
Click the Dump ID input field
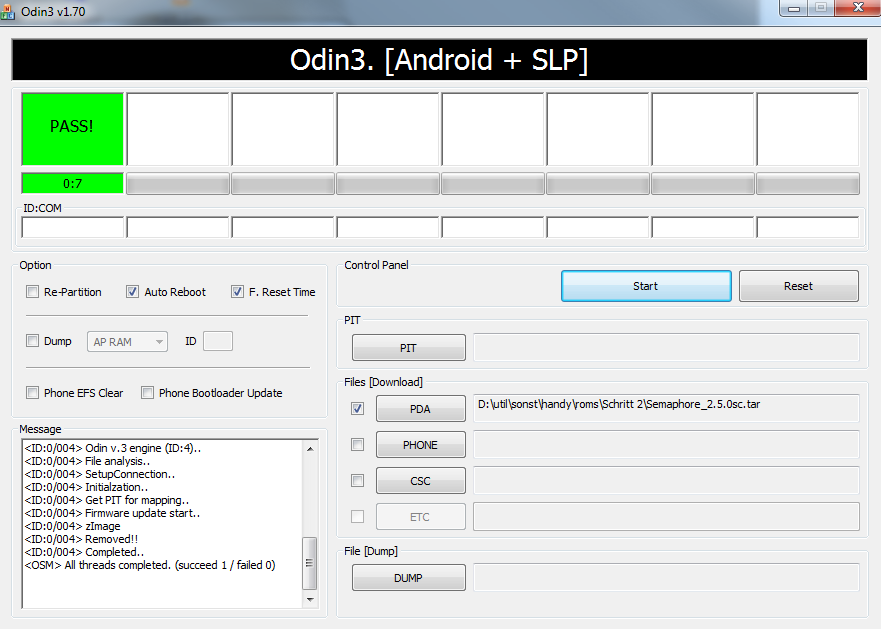pyautogui.click(x=218, y=341)
